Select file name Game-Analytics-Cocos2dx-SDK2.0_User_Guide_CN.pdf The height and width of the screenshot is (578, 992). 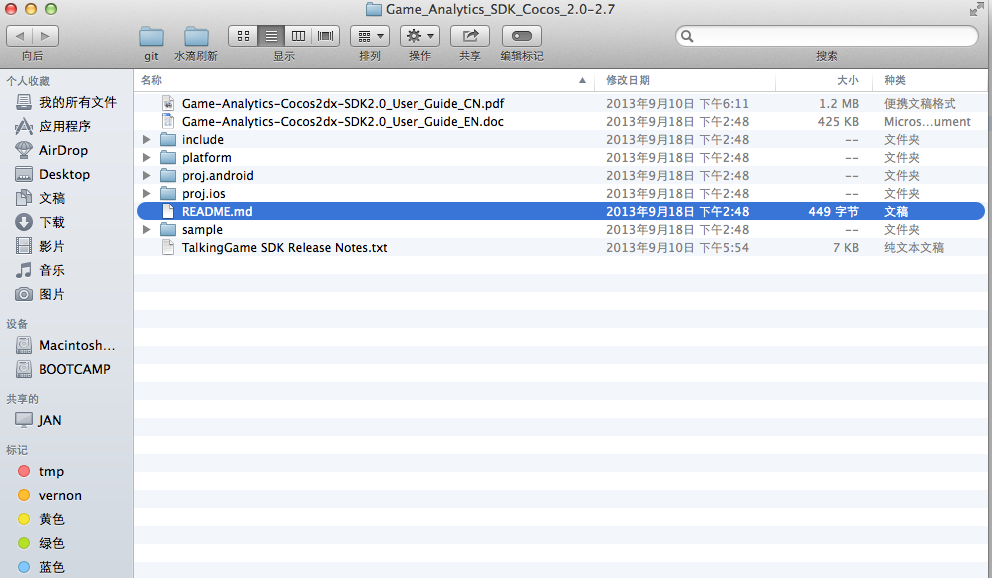pos(343,104)
